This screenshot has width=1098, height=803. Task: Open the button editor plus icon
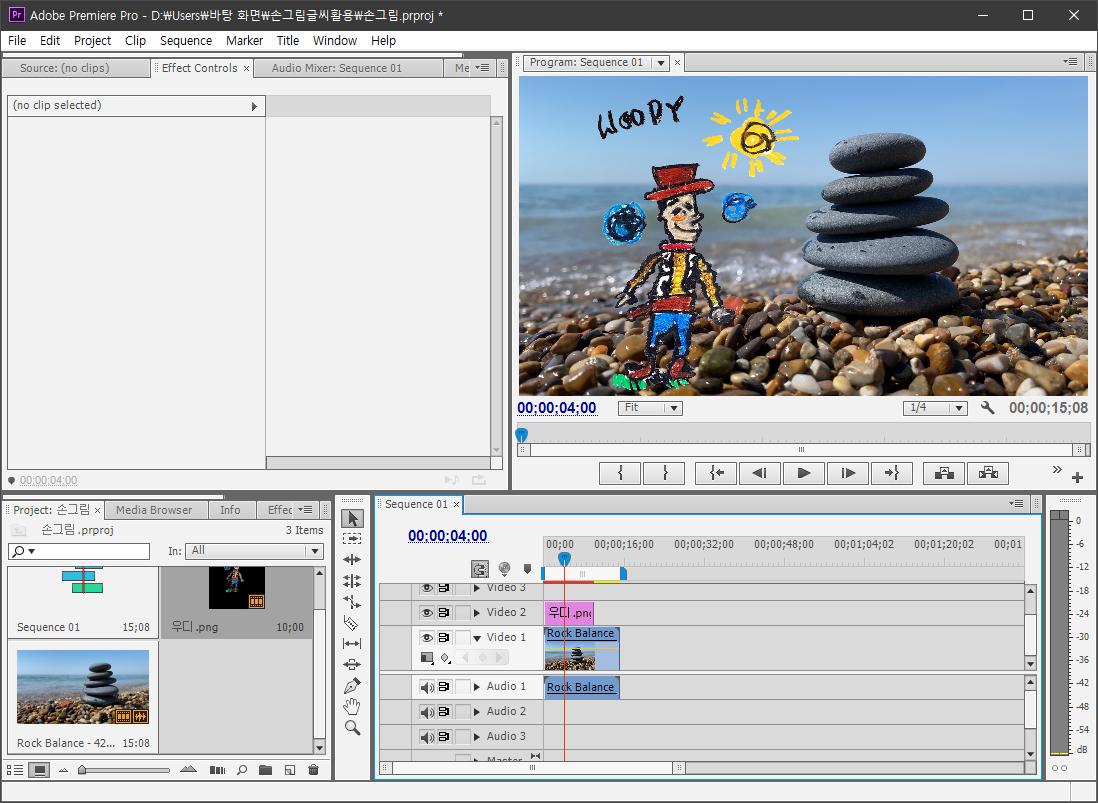(x=1078, y=477)
